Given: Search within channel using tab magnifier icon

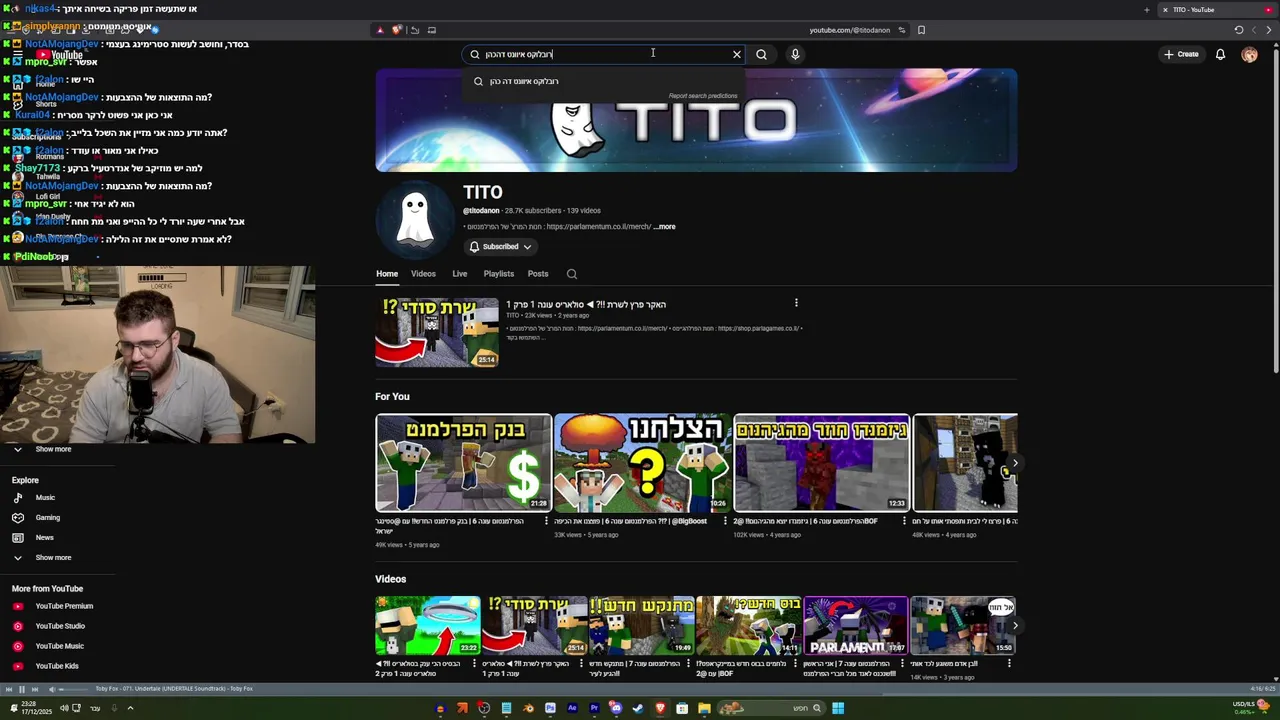Looking at the screenshot, I should (572, 274).
